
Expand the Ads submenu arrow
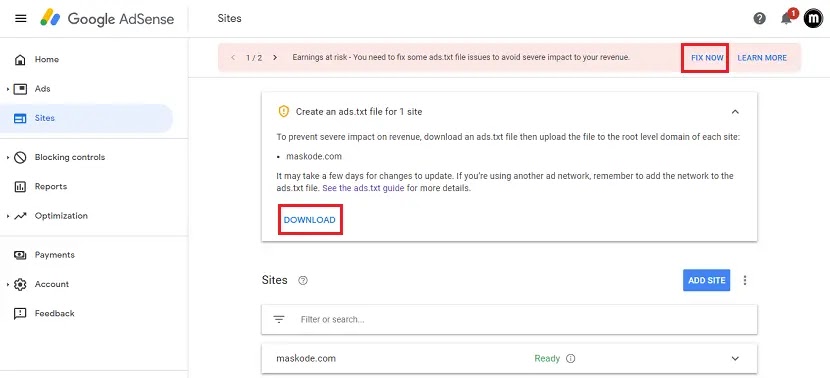click(x=7, y=89)
